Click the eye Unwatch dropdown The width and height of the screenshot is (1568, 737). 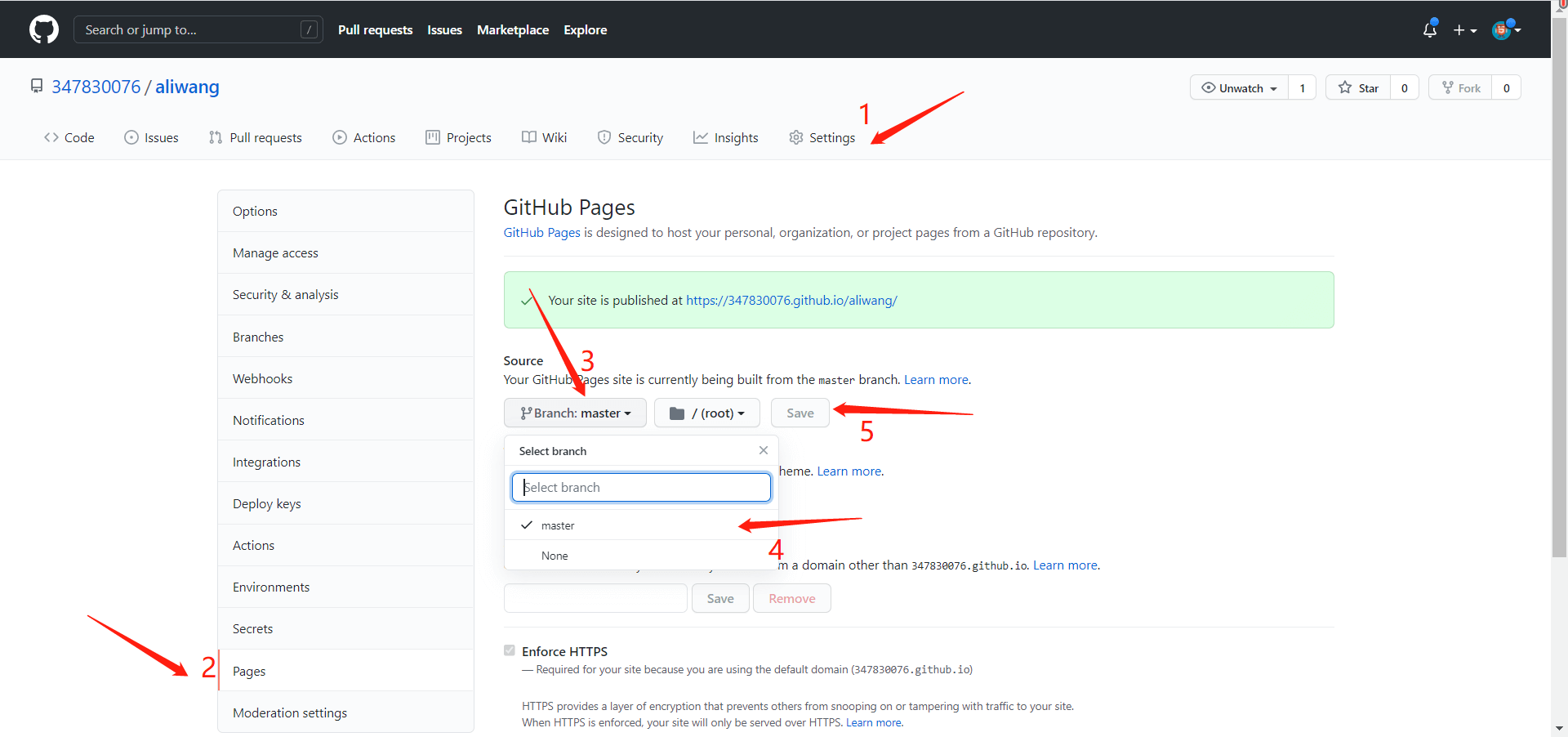[1240, 87]
